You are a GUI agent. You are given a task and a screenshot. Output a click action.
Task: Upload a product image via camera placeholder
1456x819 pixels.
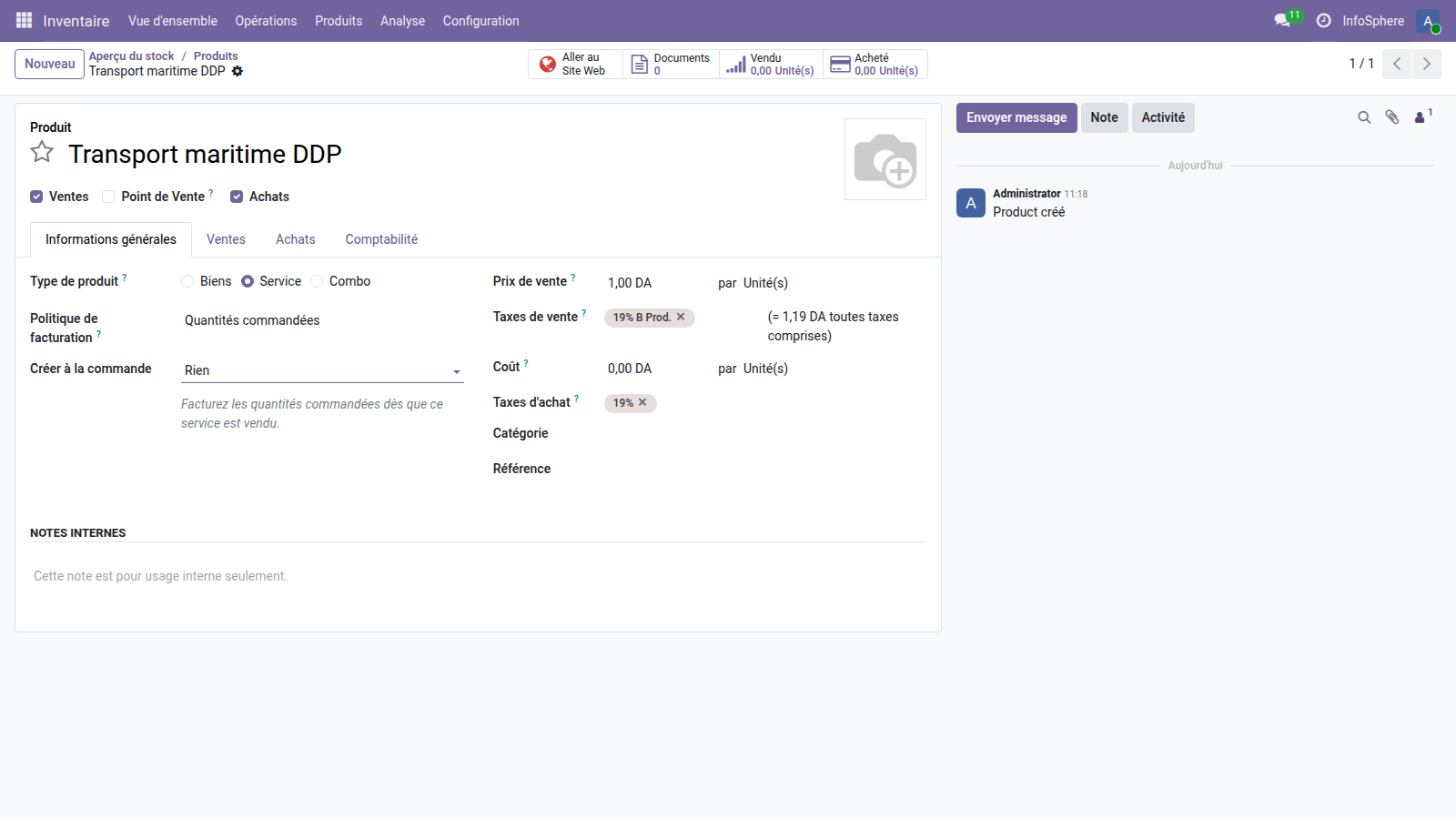tap(884, 159)
